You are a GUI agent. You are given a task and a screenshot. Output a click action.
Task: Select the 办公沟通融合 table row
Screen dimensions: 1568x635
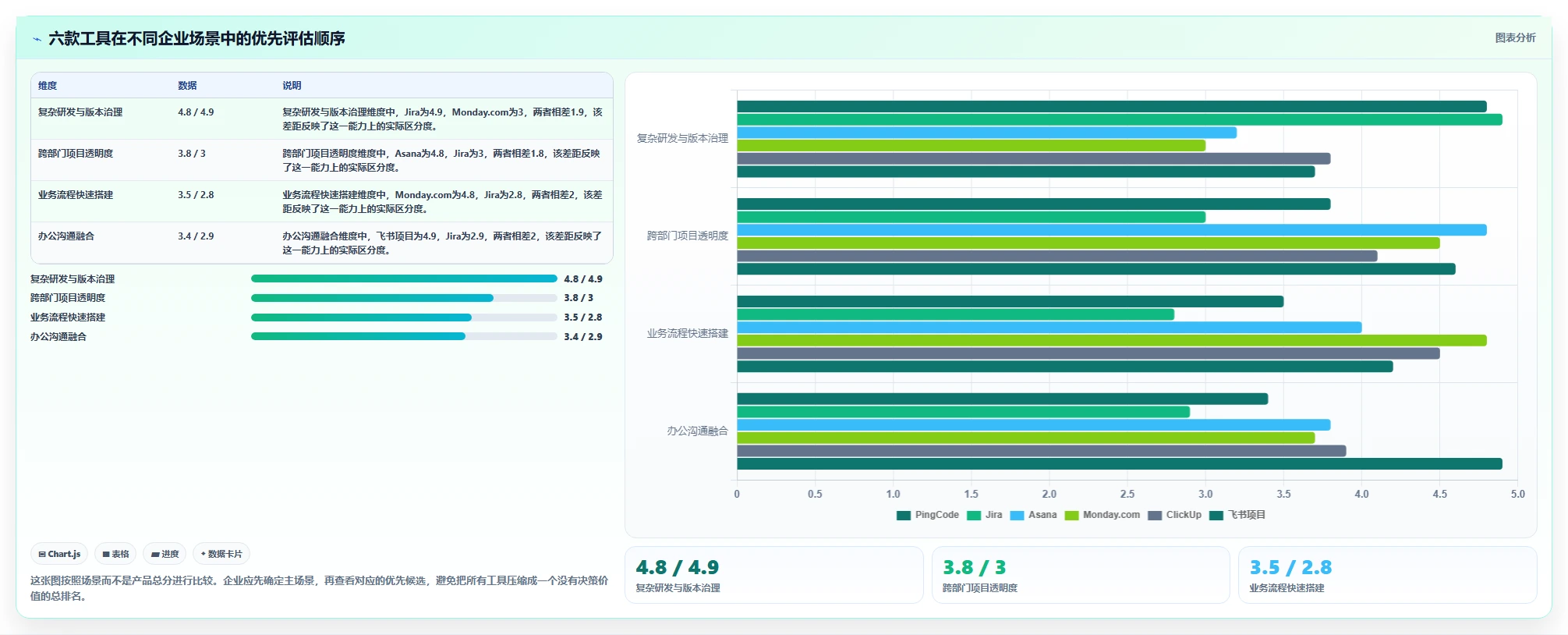click(x=322, y=243)
